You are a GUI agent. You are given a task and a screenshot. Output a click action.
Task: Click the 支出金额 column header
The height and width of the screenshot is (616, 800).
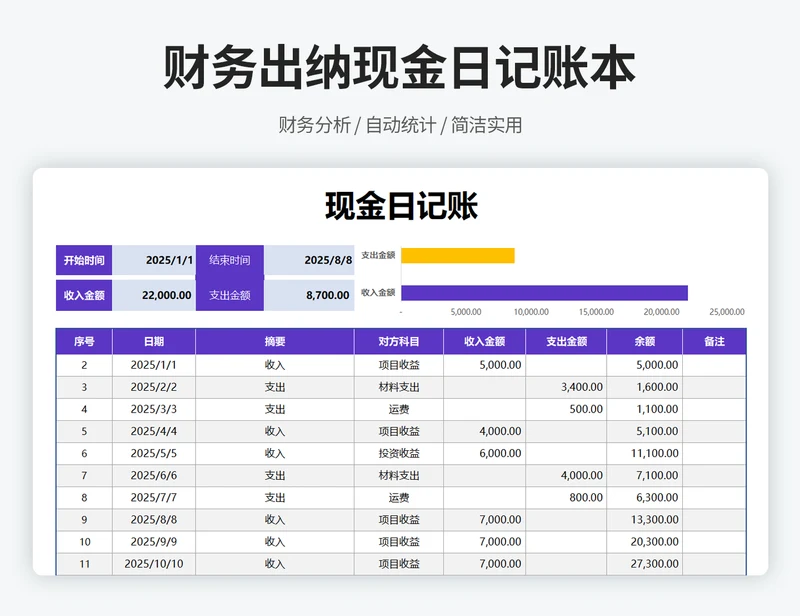(x=566, y=341)
